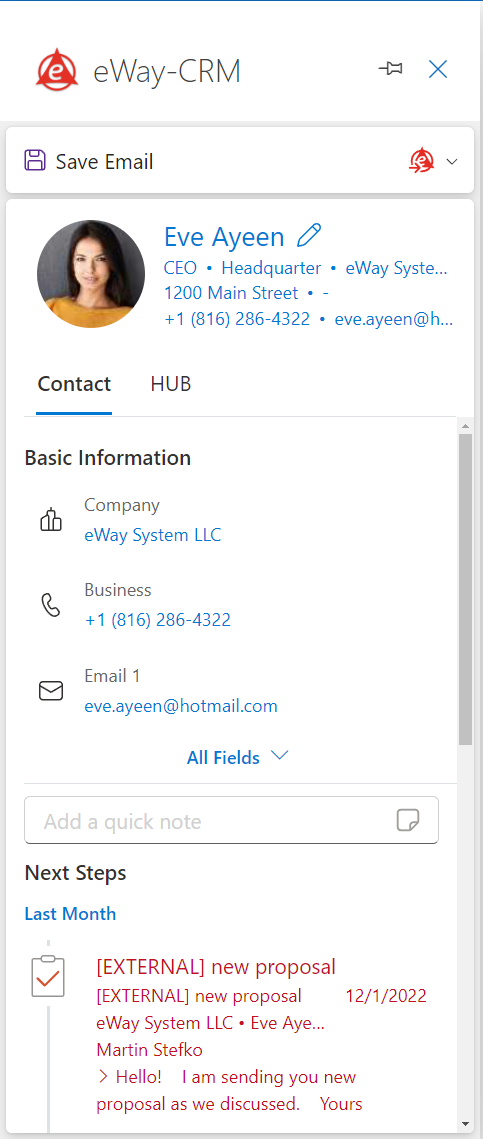
Task: Open the eWay System LLC company link
Action: [x=153, y=535]
